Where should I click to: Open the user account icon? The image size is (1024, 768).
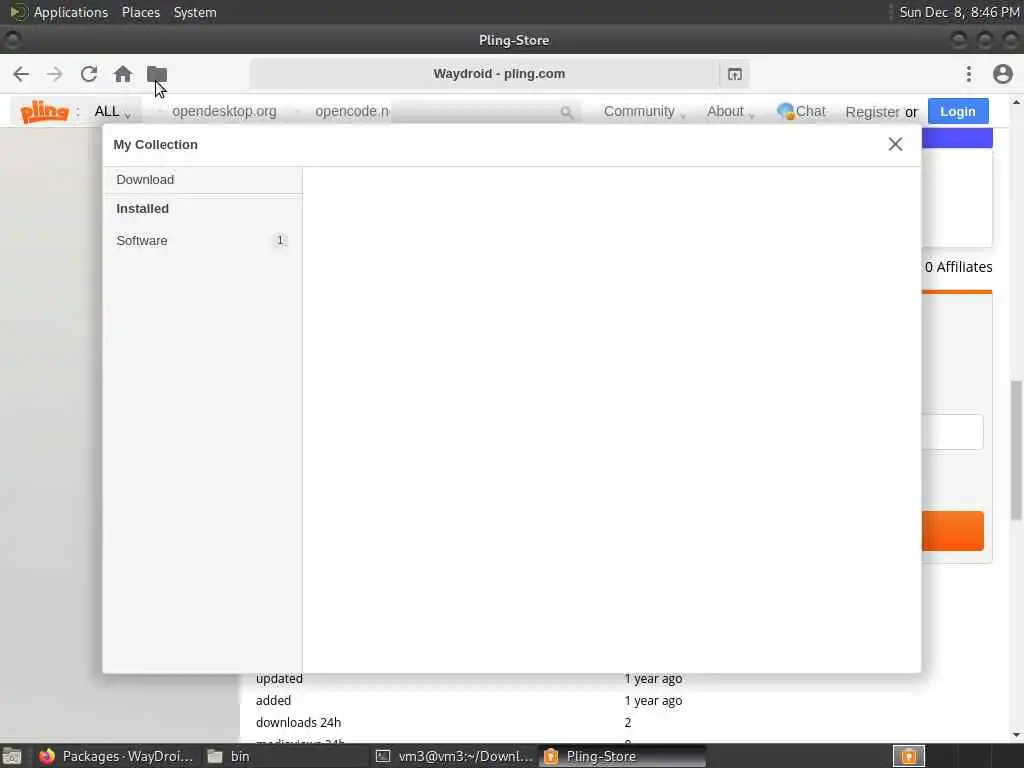click(x=1002, y=74)
